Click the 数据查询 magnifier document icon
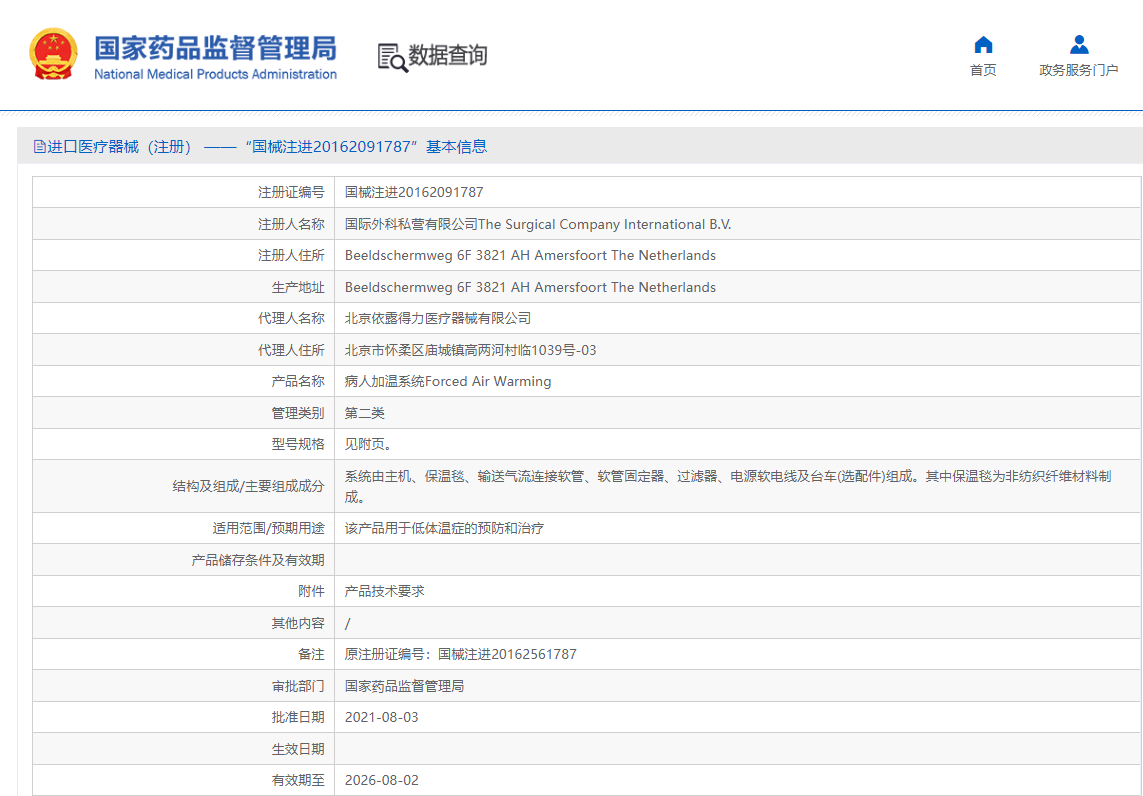The image size is (1143, 796). 392,57
